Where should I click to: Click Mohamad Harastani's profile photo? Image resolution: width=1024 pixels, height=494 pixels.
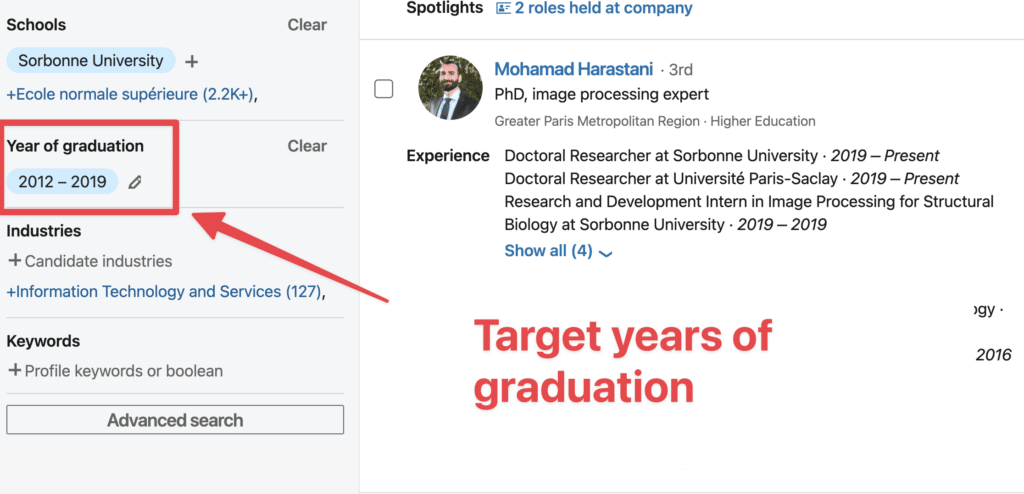tap(450, 88)
